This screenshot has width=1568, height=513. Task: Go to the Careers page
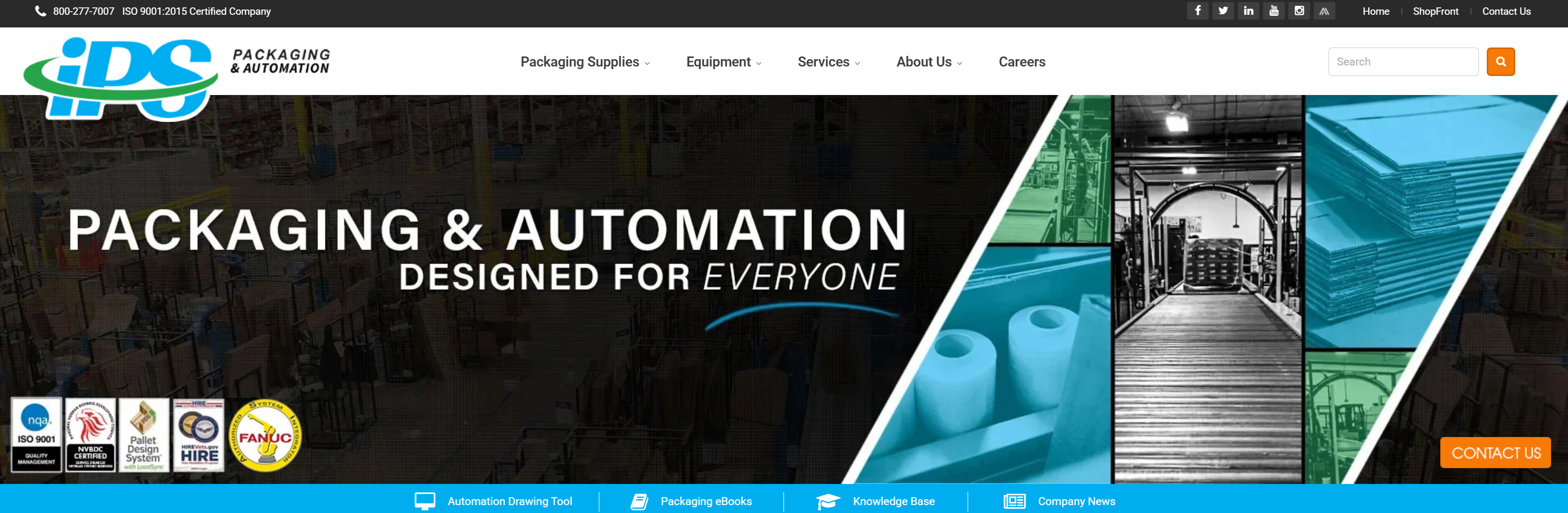pos(1021,62)
